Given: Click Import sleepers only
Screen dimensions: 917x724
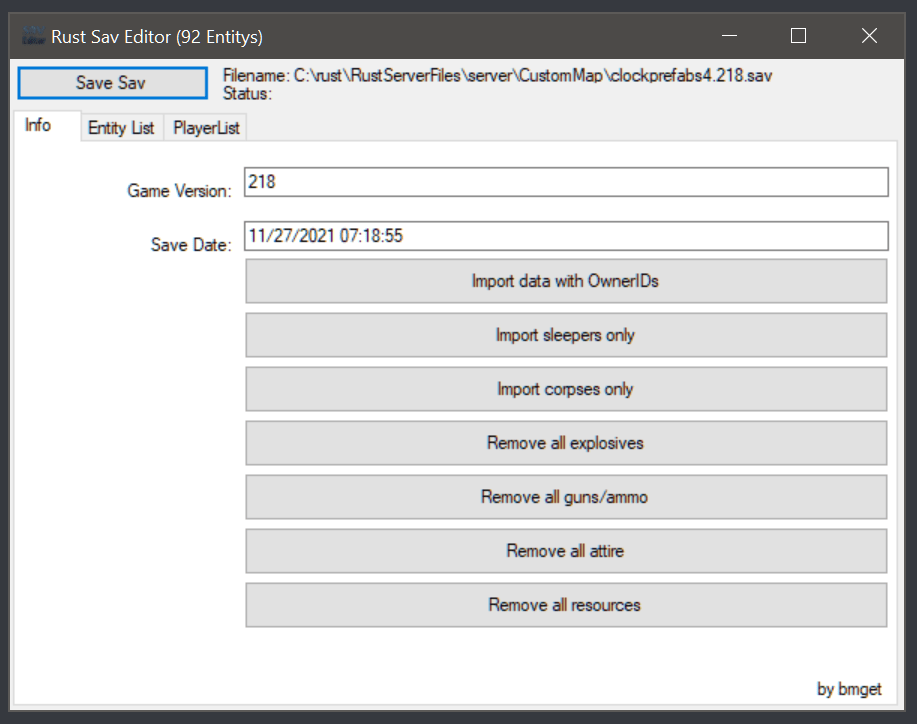Looking at the screenshot, I should (565, 335).
